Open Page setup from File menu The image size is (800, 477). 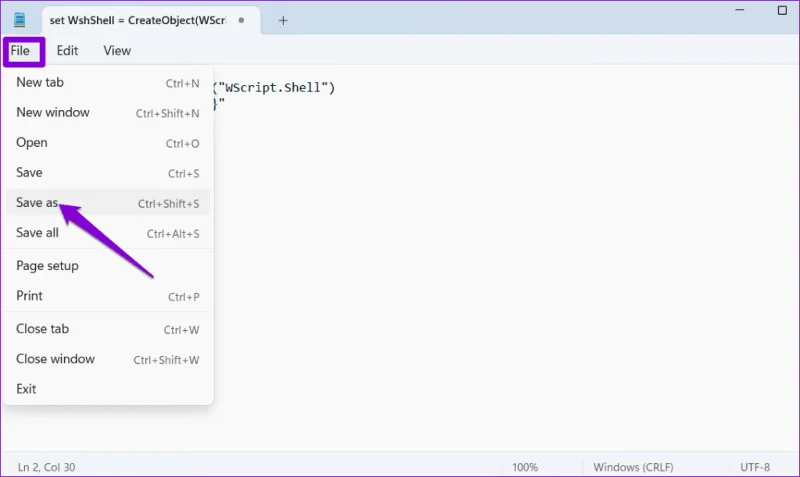coord(108,266)
